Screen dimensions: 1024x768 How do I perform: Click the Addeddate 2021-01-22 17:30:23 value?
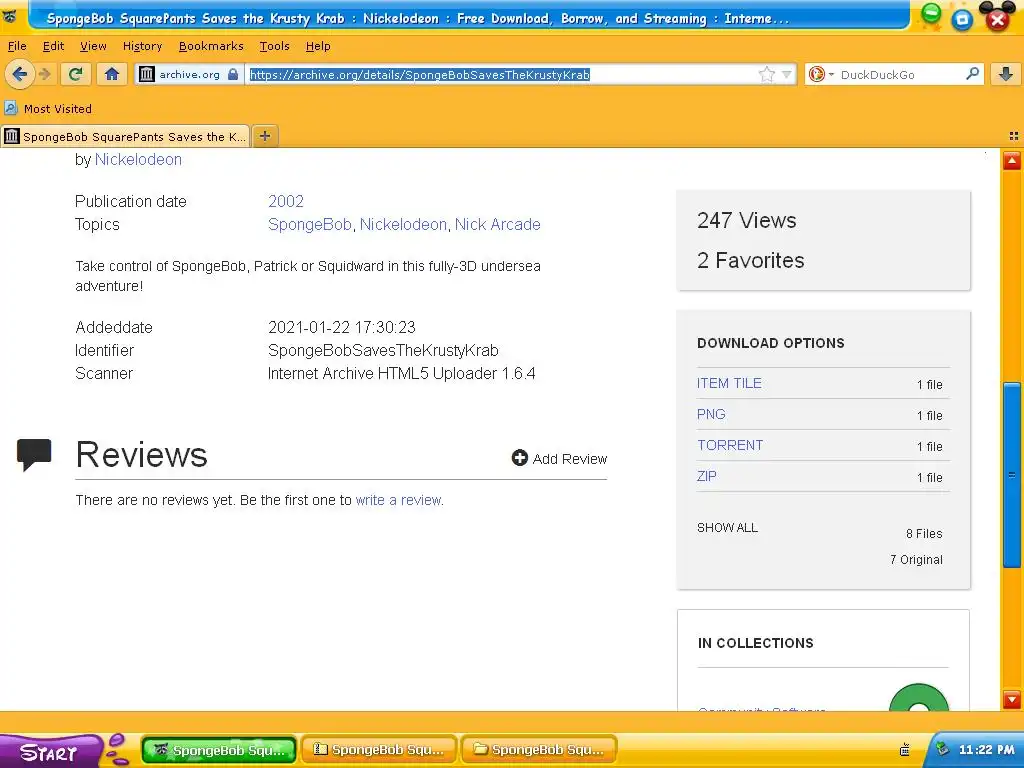(342, 327)
